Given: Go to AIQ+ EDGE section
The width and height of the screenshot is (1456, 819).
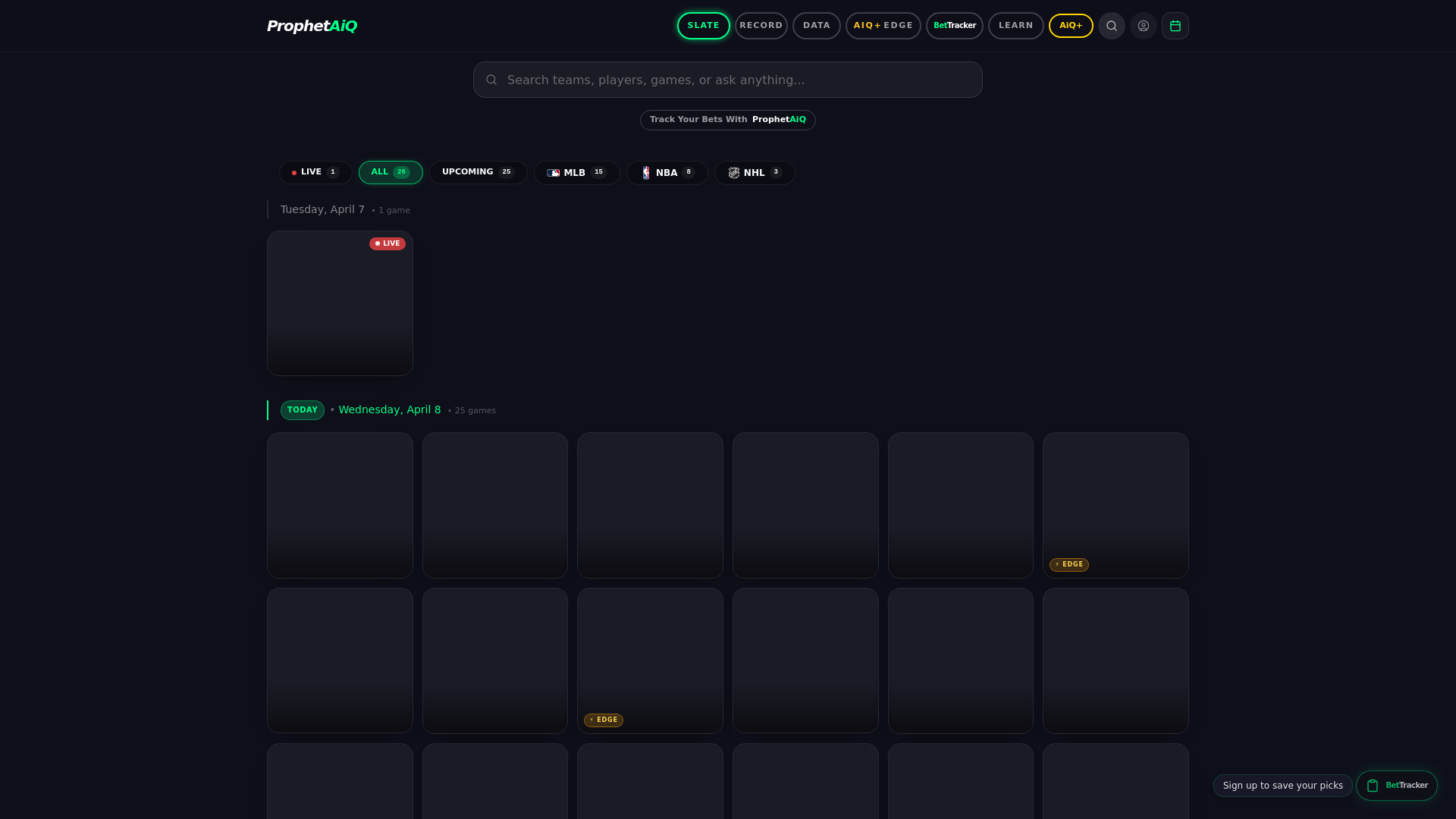Looking at the screenshot, I should click(x=883, y=26).
